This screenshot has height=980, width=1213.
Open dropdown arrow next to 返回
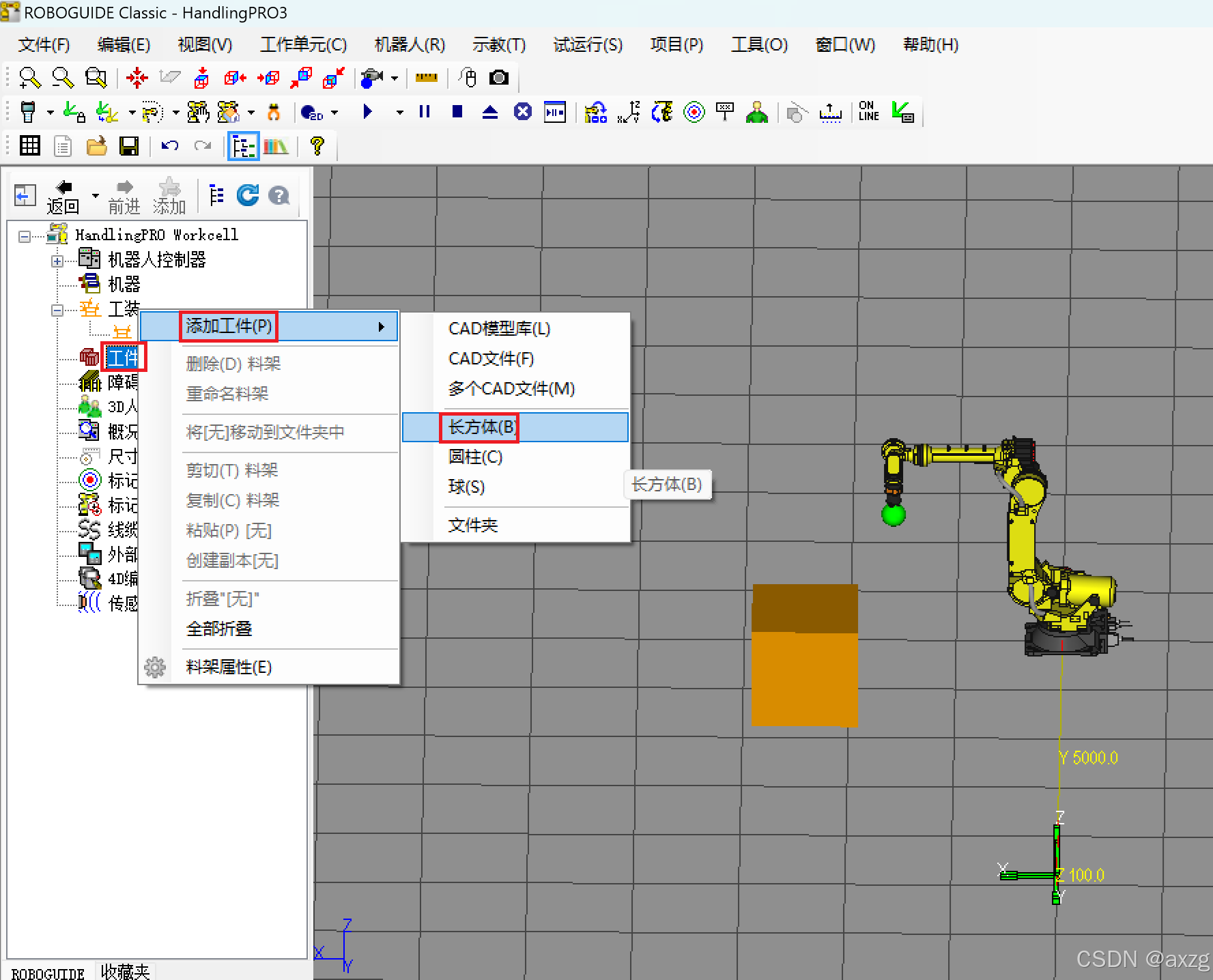point(95,196)
